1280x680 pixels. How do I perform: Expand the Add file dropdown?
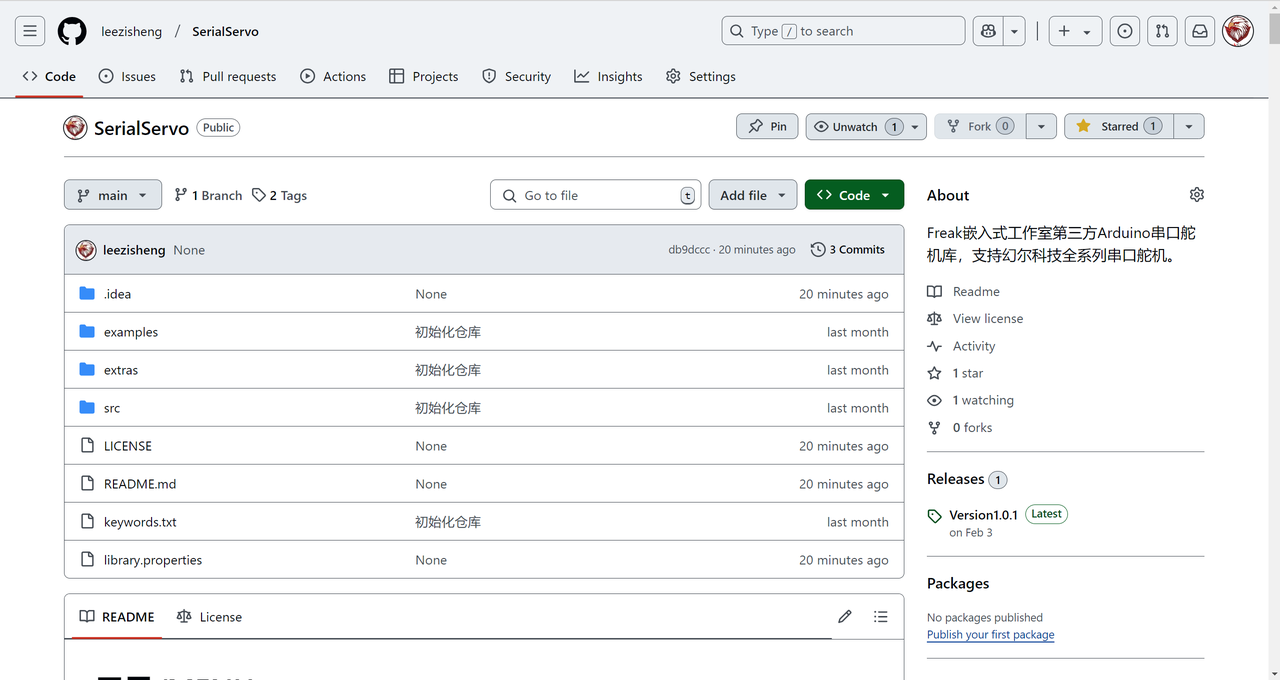click(753, 195)
